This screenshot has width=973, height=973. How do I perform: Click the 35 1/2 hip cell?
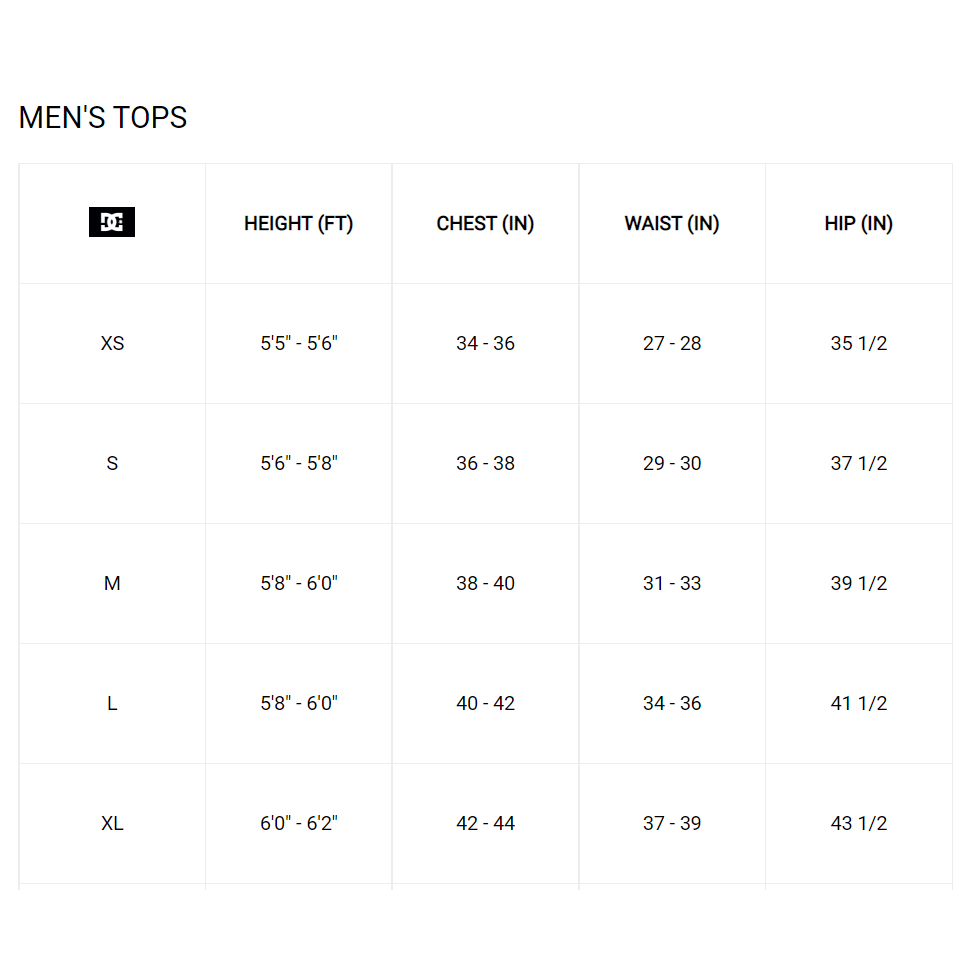(x=859, y=343)
